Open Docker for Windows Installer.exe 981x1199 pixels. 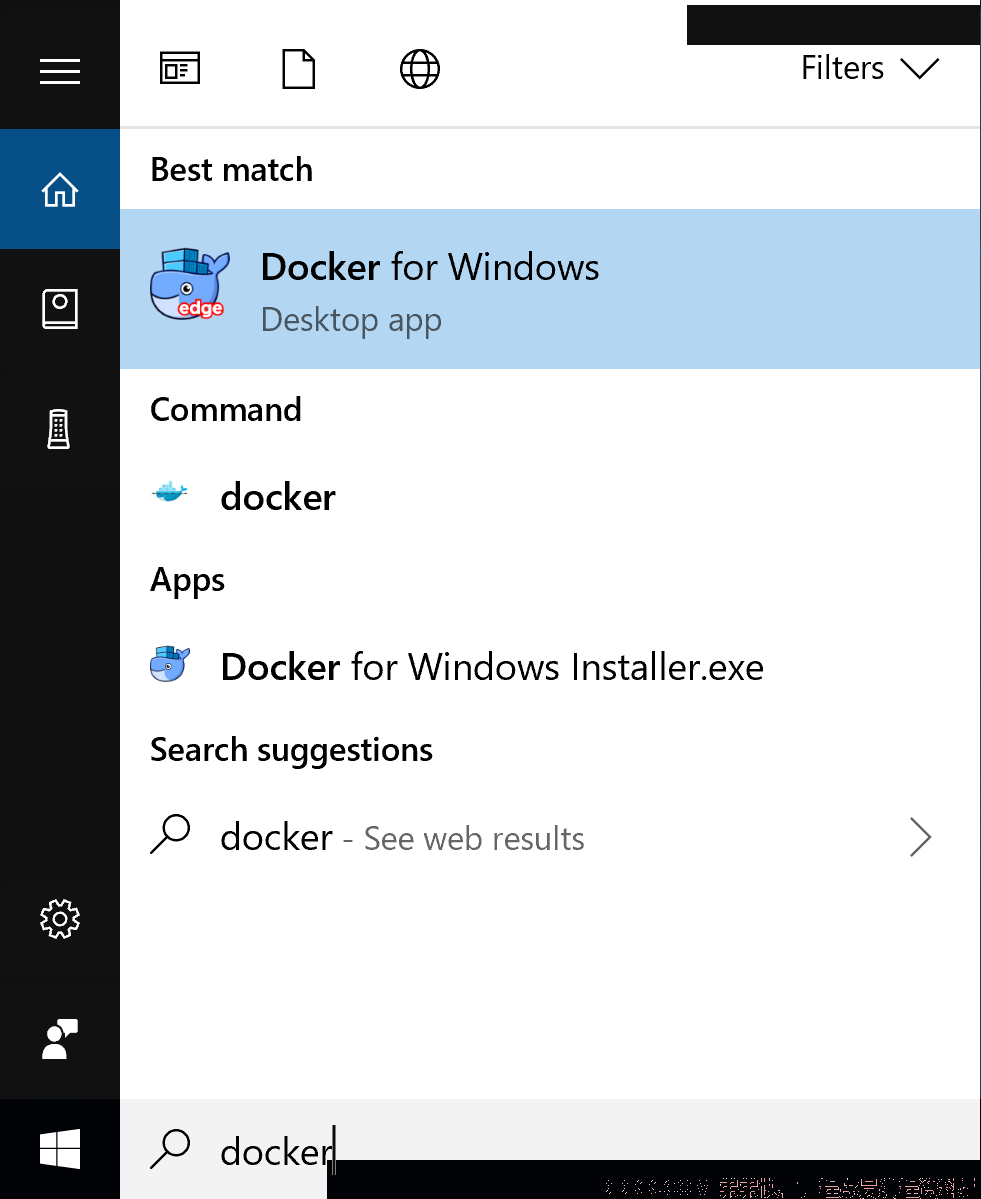pos(551,667)
